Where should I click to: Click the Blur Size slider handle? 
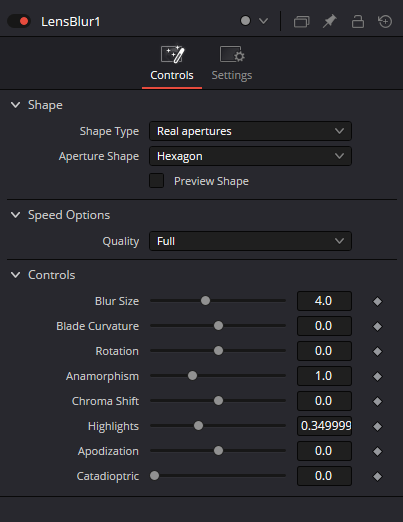(x=205, y=301)
